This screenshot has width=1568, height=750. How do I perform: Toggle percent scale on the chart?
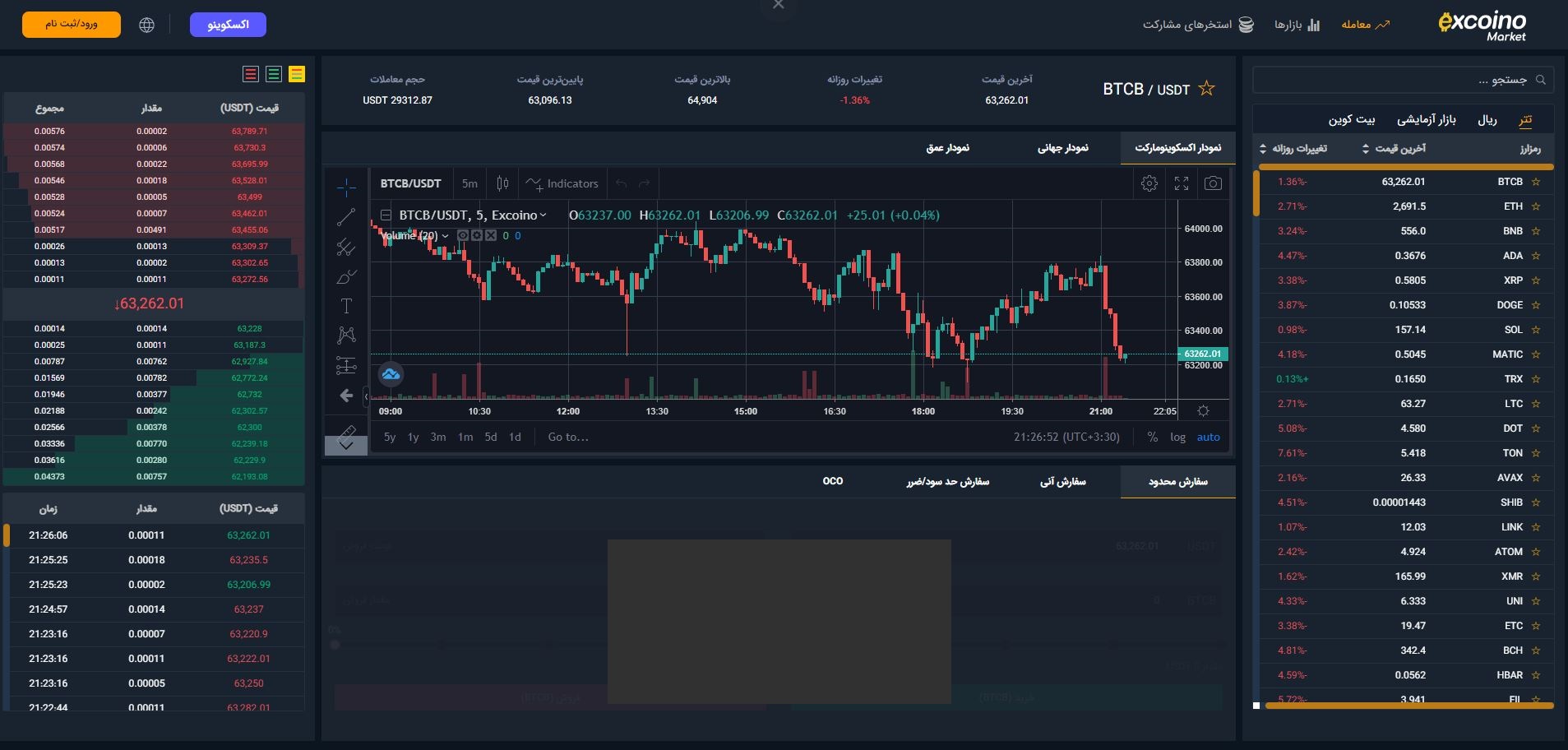1152,437
